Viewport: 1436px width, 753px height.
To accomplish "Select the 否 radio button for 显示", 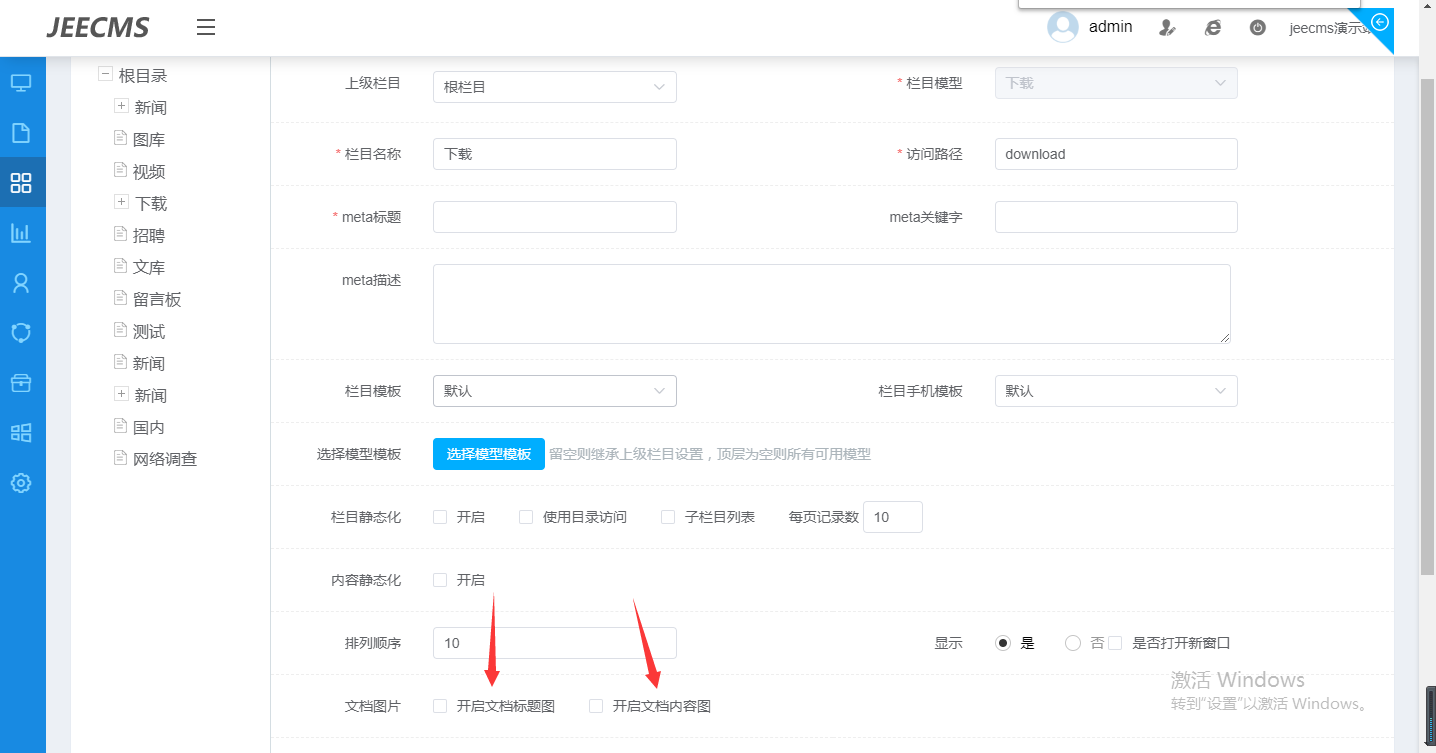I will click(x=1073, y=643).
